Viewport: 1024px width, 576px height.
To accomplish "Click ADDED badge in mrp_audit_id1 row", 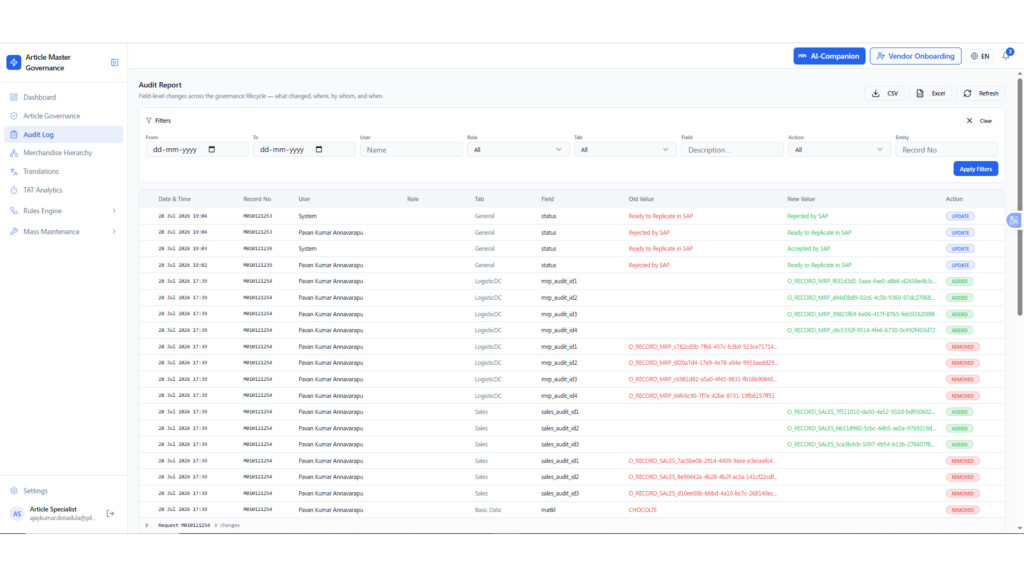I will click(x=959, y=281).
